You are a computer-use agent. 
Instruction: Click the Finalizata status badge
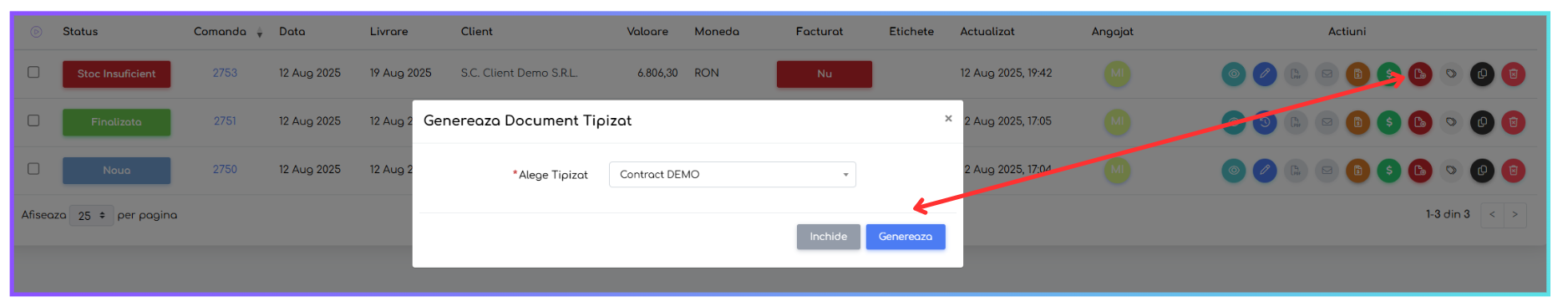click(116, 122)
